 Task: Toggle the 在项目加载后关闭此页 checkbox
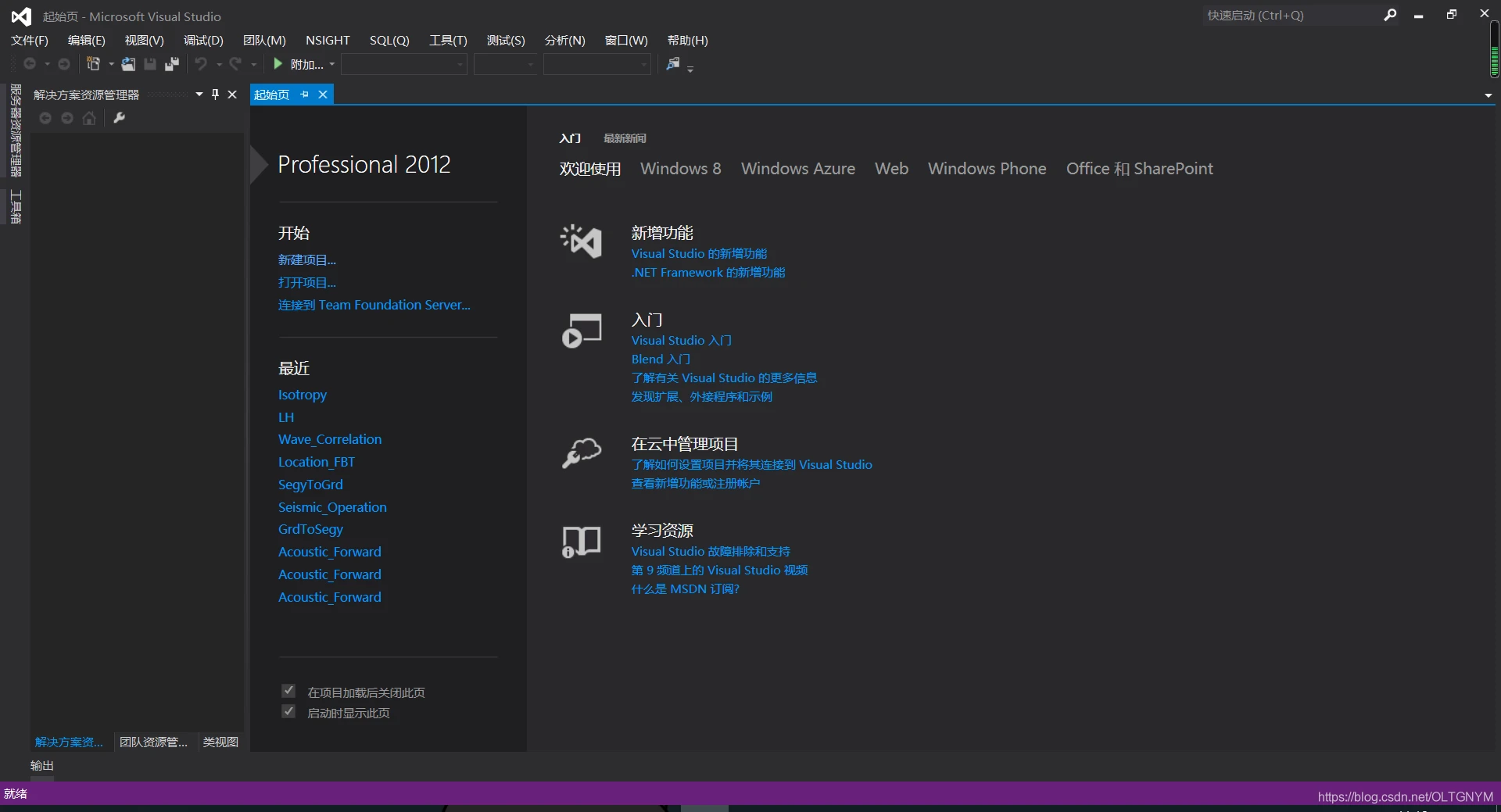pos(288,691)
